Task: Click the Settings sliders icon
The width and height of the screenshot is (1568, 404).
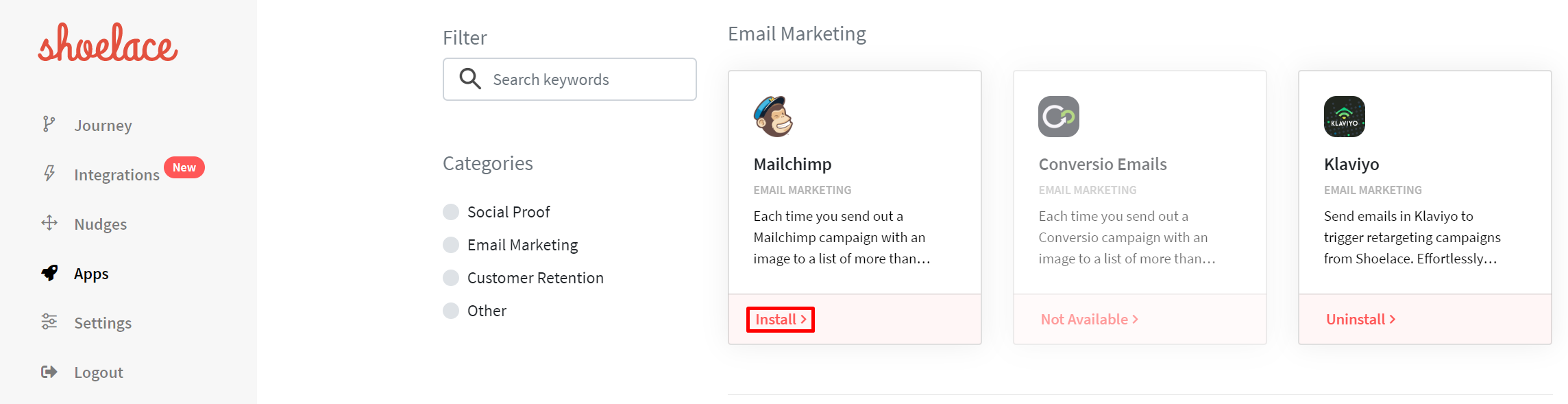Action: click(x=49, y=322)
